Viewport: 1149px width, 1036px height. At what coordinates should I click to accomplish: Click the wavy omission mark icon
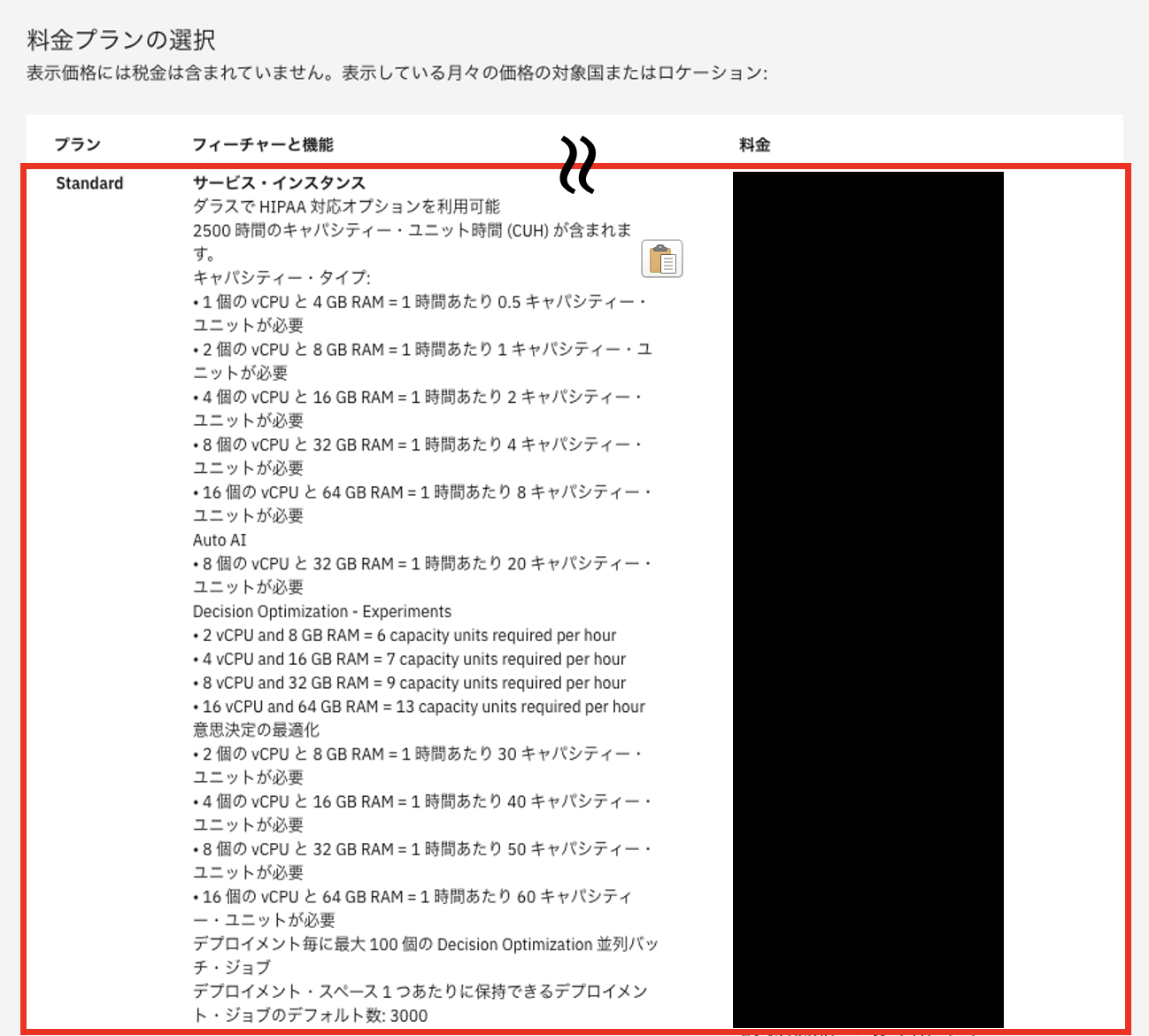coord(577,166)
